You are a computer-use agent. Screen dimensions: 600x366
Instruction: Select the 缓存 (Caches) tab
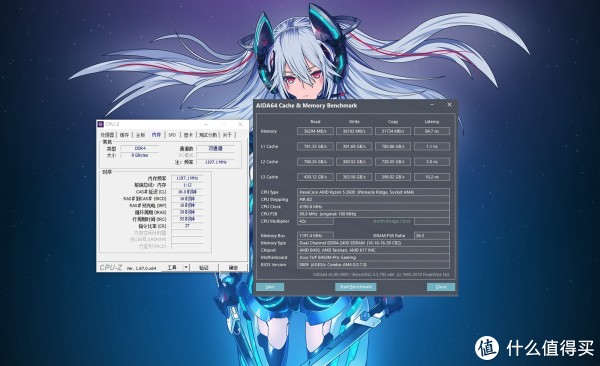[x=124, y=135]
